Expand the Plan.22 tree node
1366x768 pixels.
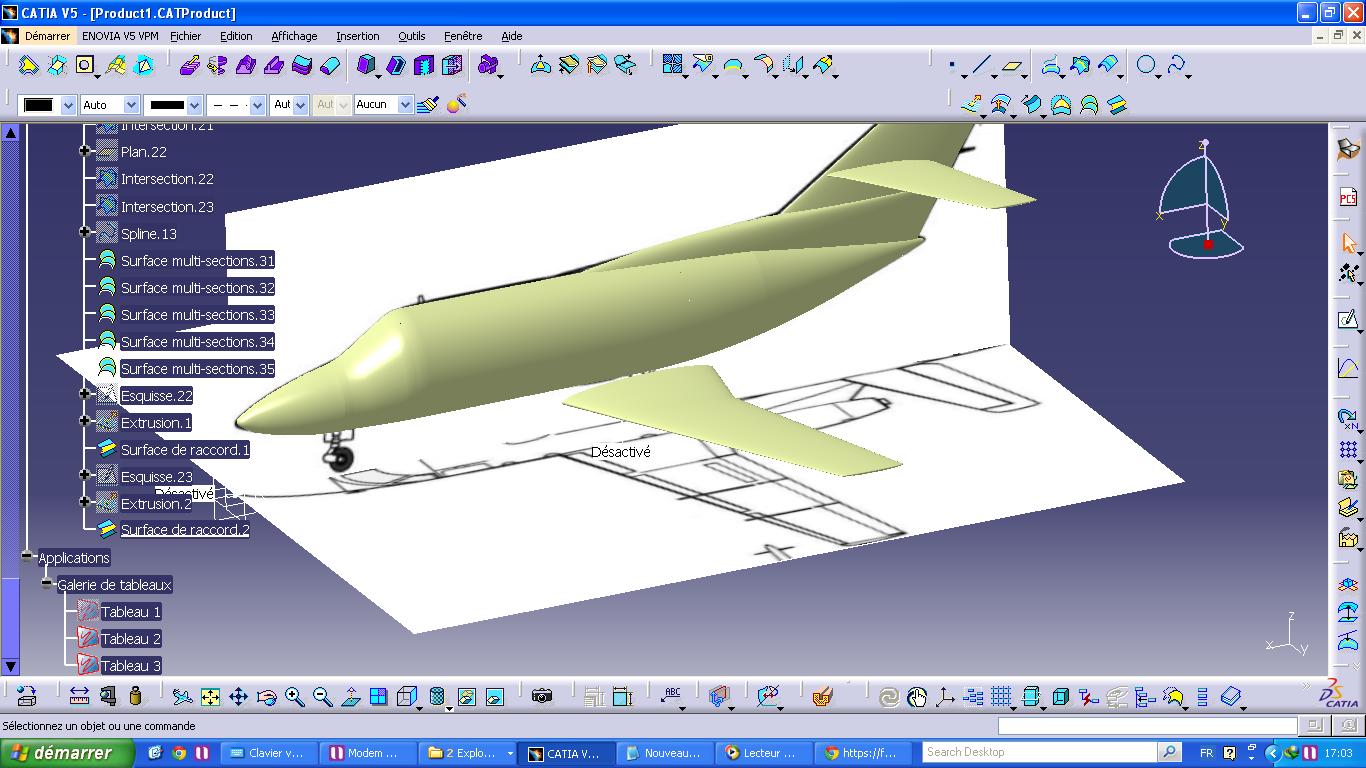(x=85, y=151)
